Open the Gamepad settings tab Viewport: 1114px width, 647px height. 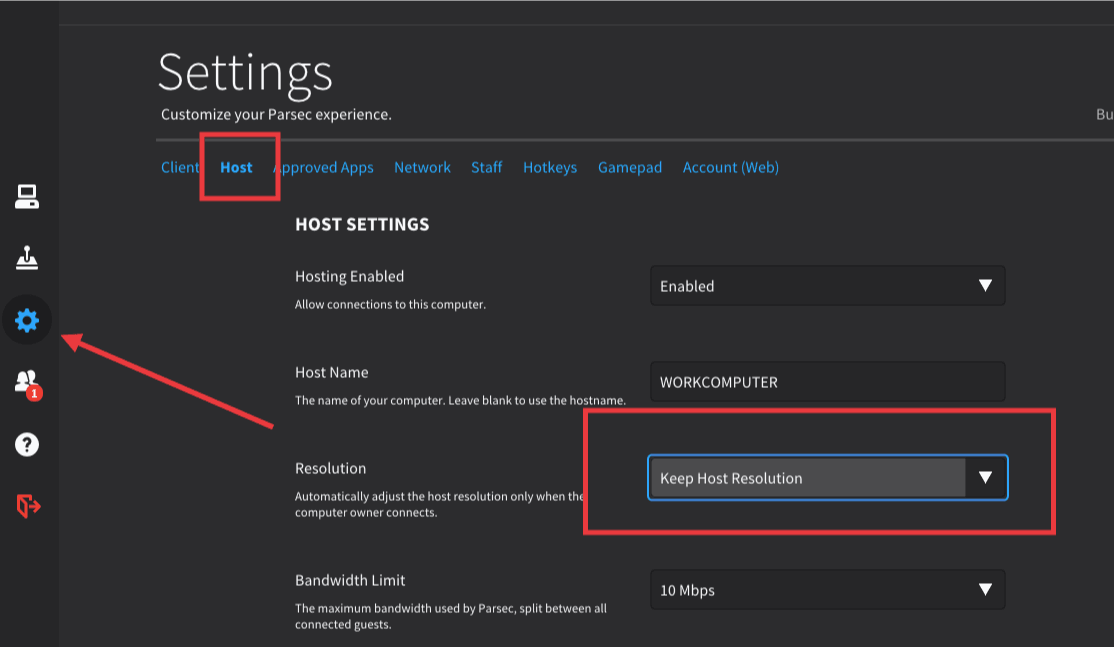[629, 167]
